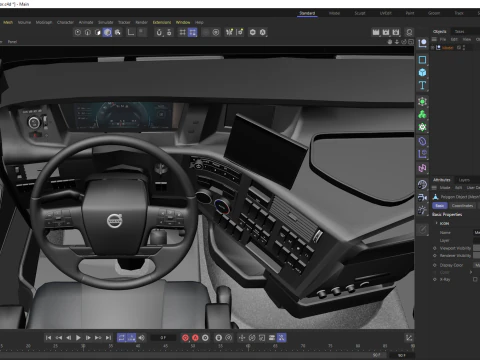Click the viewport zoom arrow icon
This screenshot has height=360, width=480.
coord(397,42)
